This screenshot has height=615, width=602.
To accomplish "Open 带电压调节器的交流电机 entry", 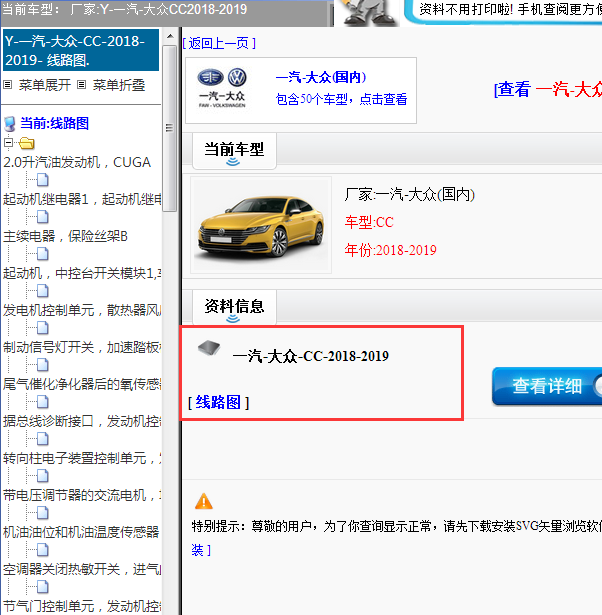I will [82, 495].
